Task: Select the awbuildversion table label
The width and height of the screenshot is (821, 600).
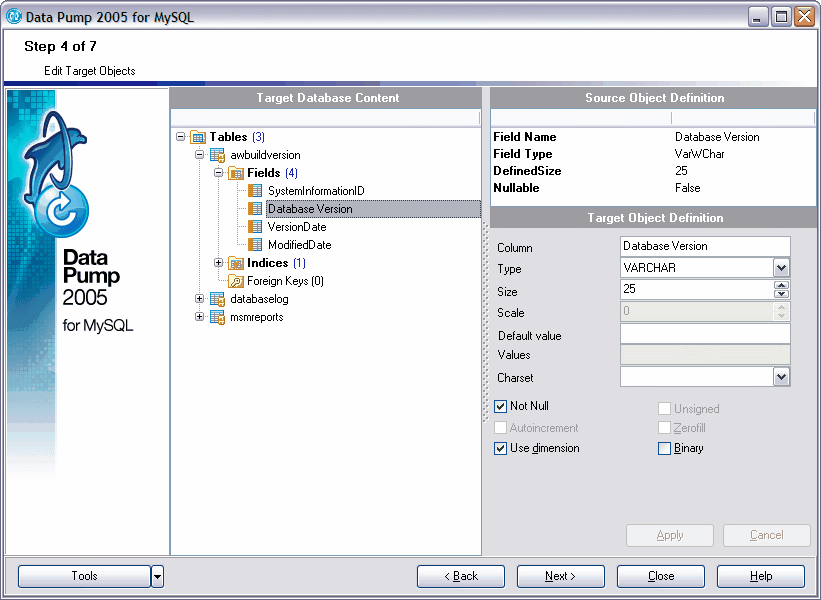Action: (265, 155)
